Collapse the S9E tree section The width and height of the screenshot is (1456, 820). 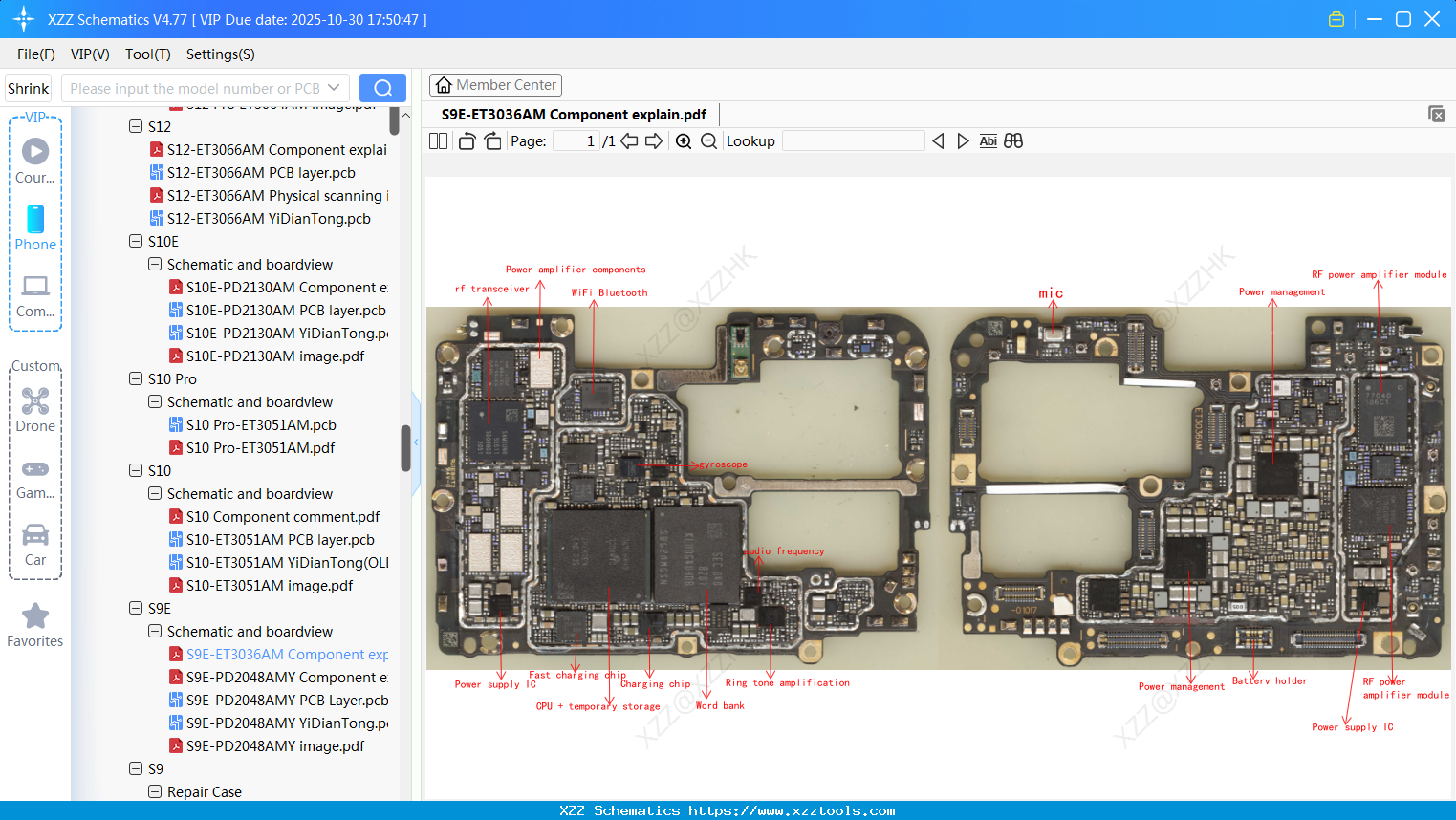(135, 608)
